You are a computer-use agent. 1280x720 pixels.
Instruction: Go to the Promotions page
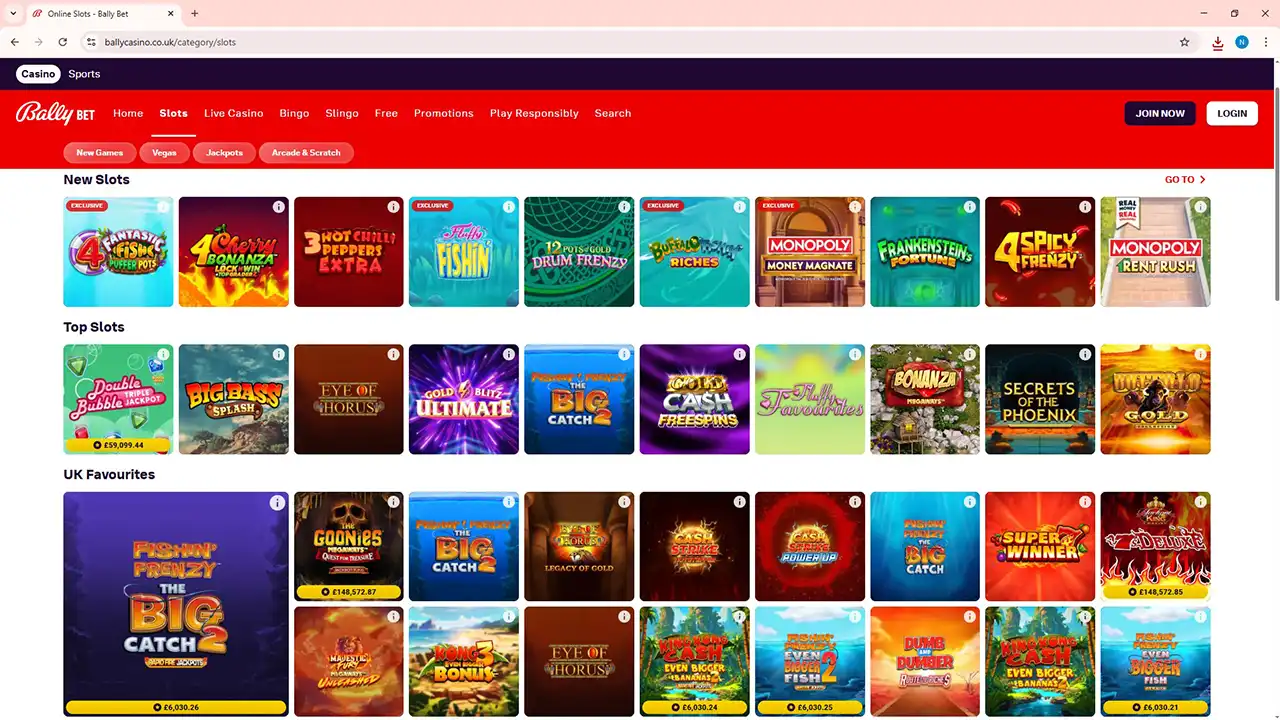click(443, 113)
